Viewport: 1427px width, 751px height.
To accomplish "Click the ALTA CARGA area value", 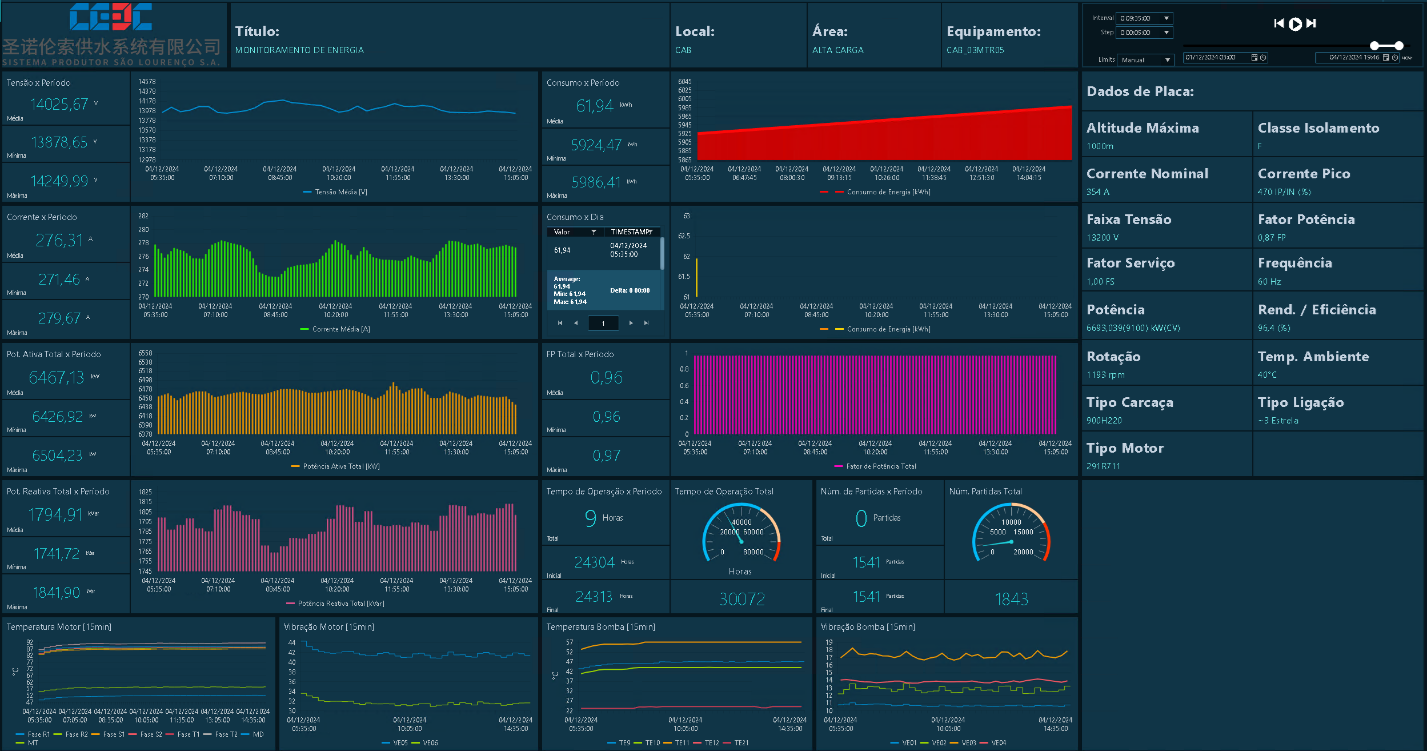I will [x=838, y=50].
